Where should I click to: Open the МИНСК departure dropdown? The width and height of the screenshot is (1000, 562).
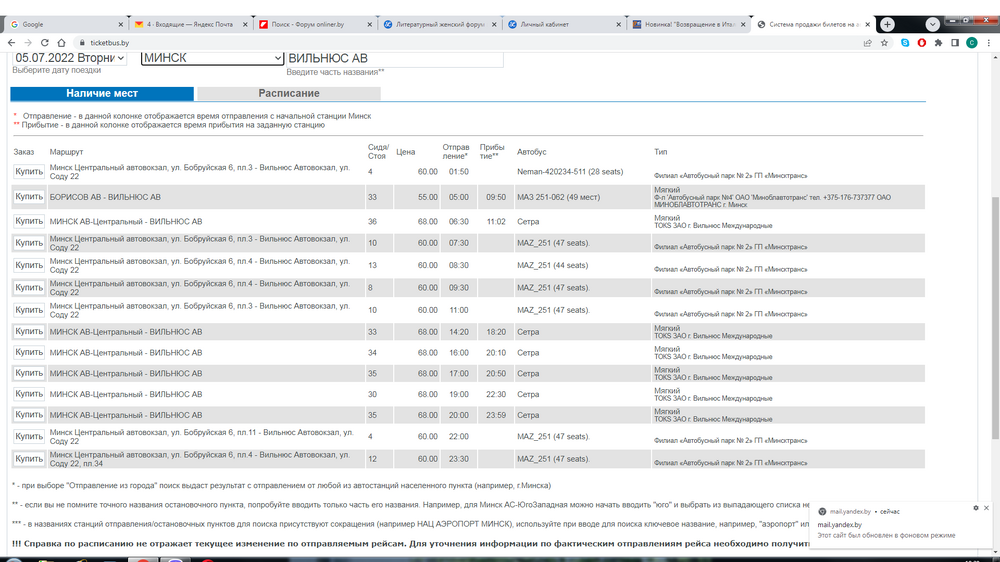click(x=212, y=58)
